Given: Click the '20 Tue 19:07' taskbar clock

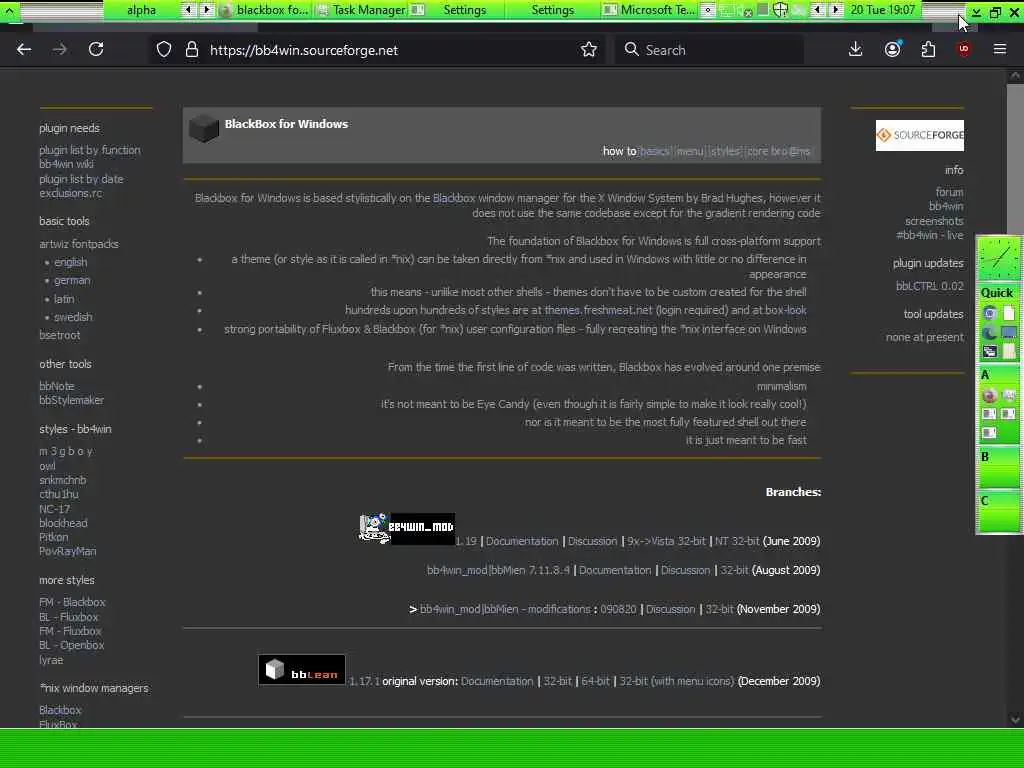Looking at the screenshot, I should (882, 10).
